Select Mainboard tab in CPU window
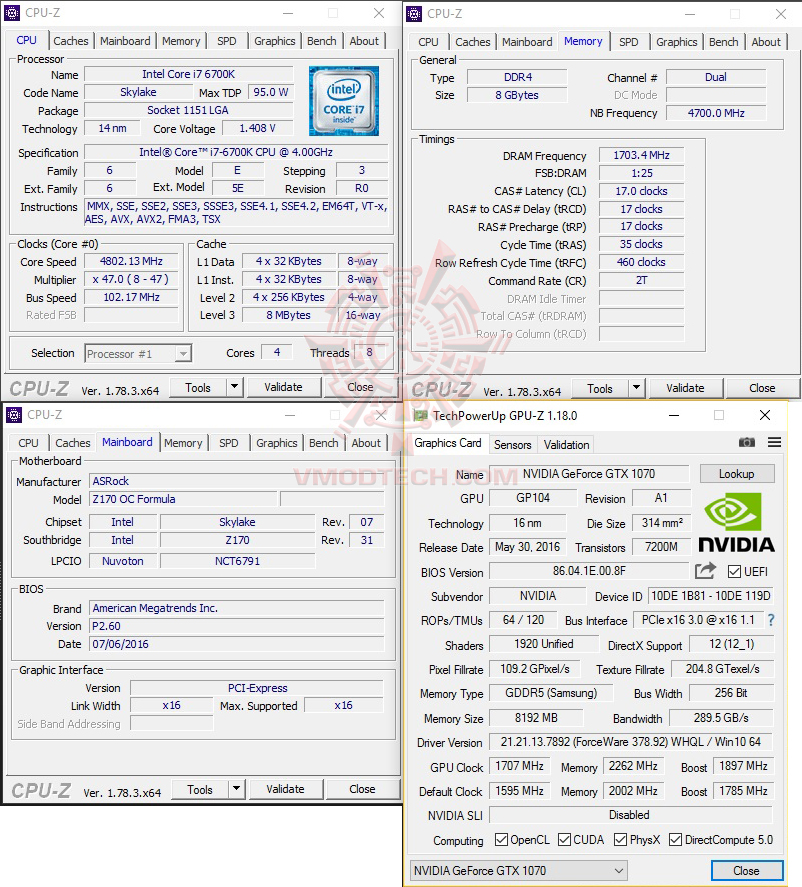 point(125,41)
